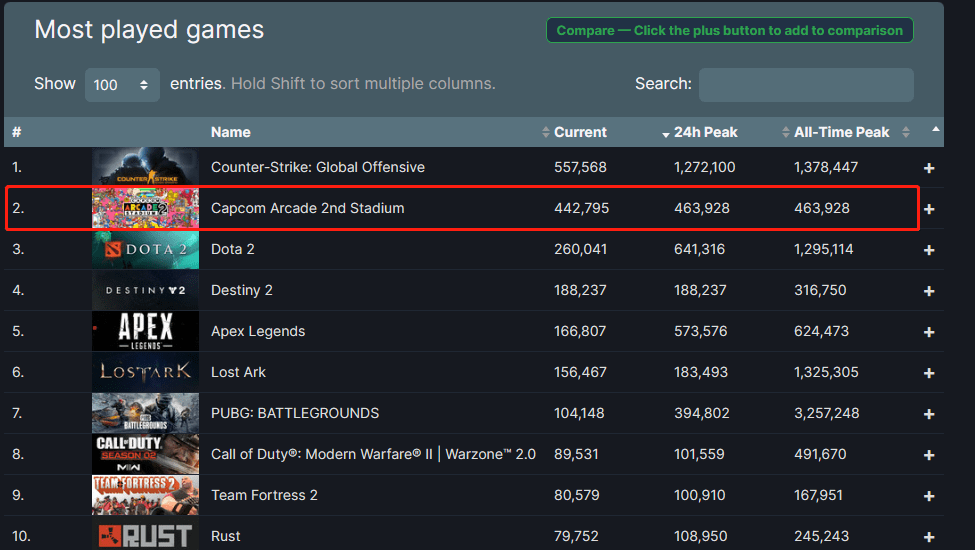975x550 pixels.
Task: Open the Show entries count dropdown
Action: (122, 85)
